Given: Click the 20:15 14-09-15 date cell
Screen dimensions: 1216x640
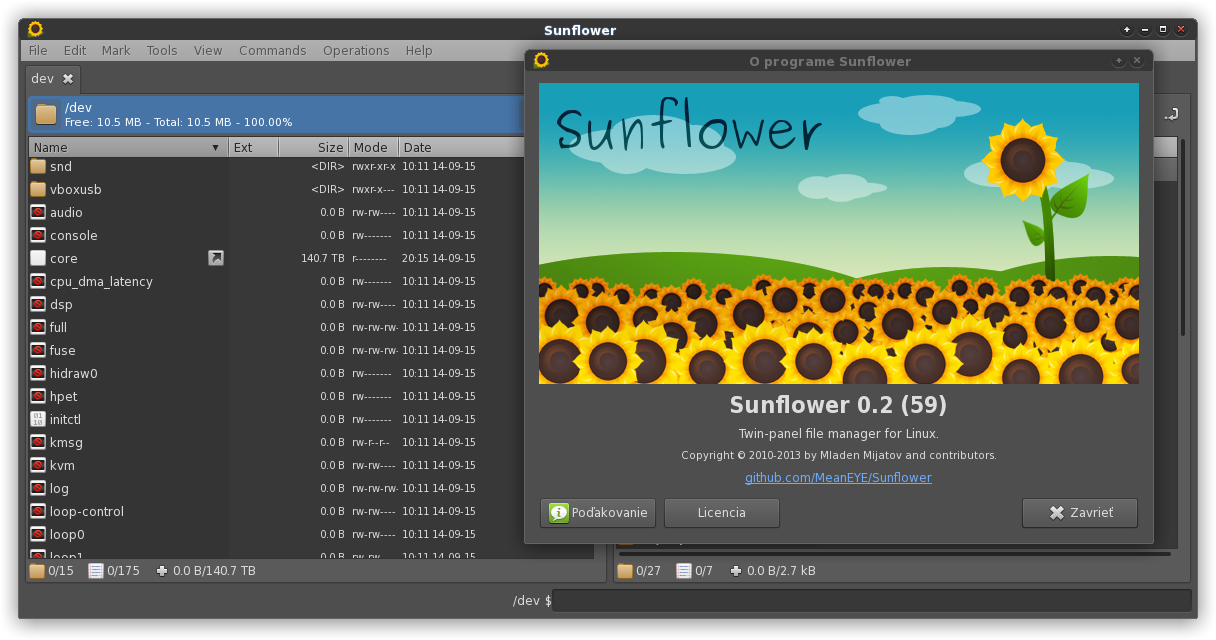Looking at the screenshot, I should tap(439, 258).
